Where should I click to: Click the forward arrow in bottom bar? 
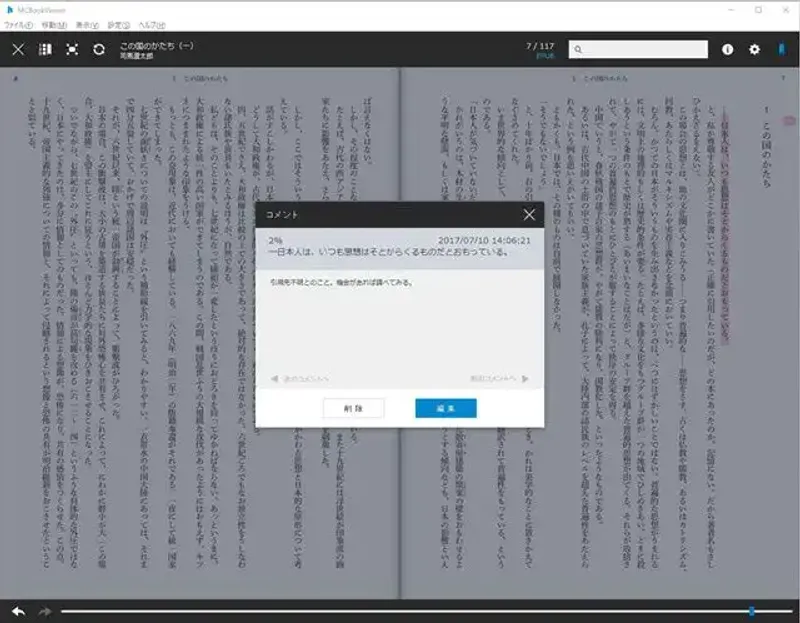coord(44,611)
